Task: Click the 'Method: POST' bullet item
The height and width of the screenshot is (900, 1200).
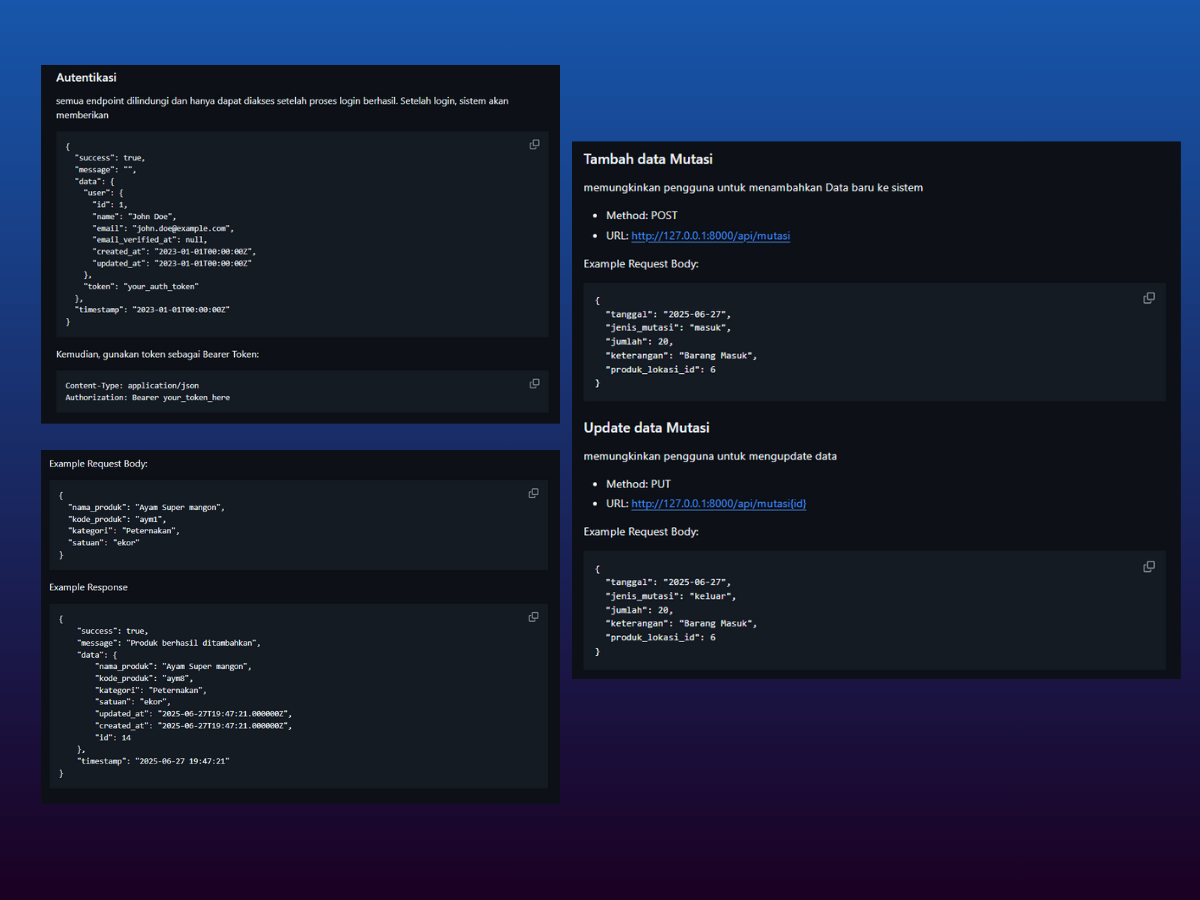Action: tap(641, 215)
